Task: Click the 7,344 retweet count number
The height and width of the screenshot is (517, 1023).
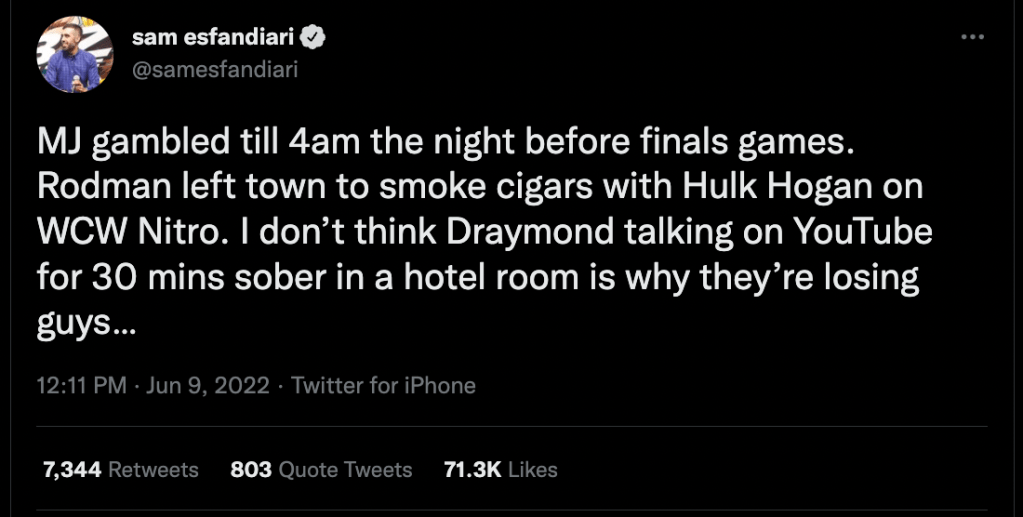Action: point(71,469)
